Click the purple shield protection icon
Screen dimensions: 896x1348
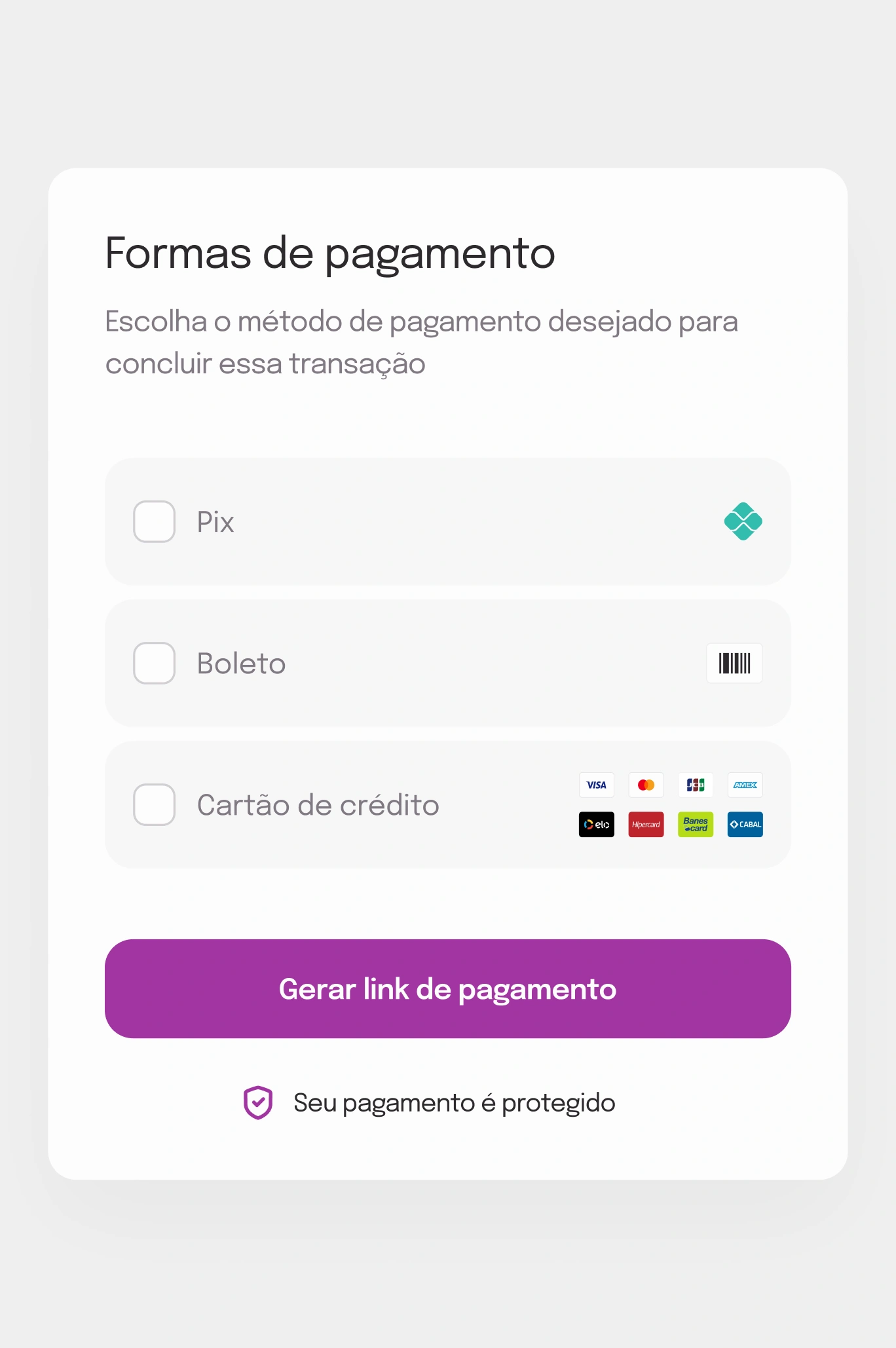pyautogui.click(x=258, y=1102)
